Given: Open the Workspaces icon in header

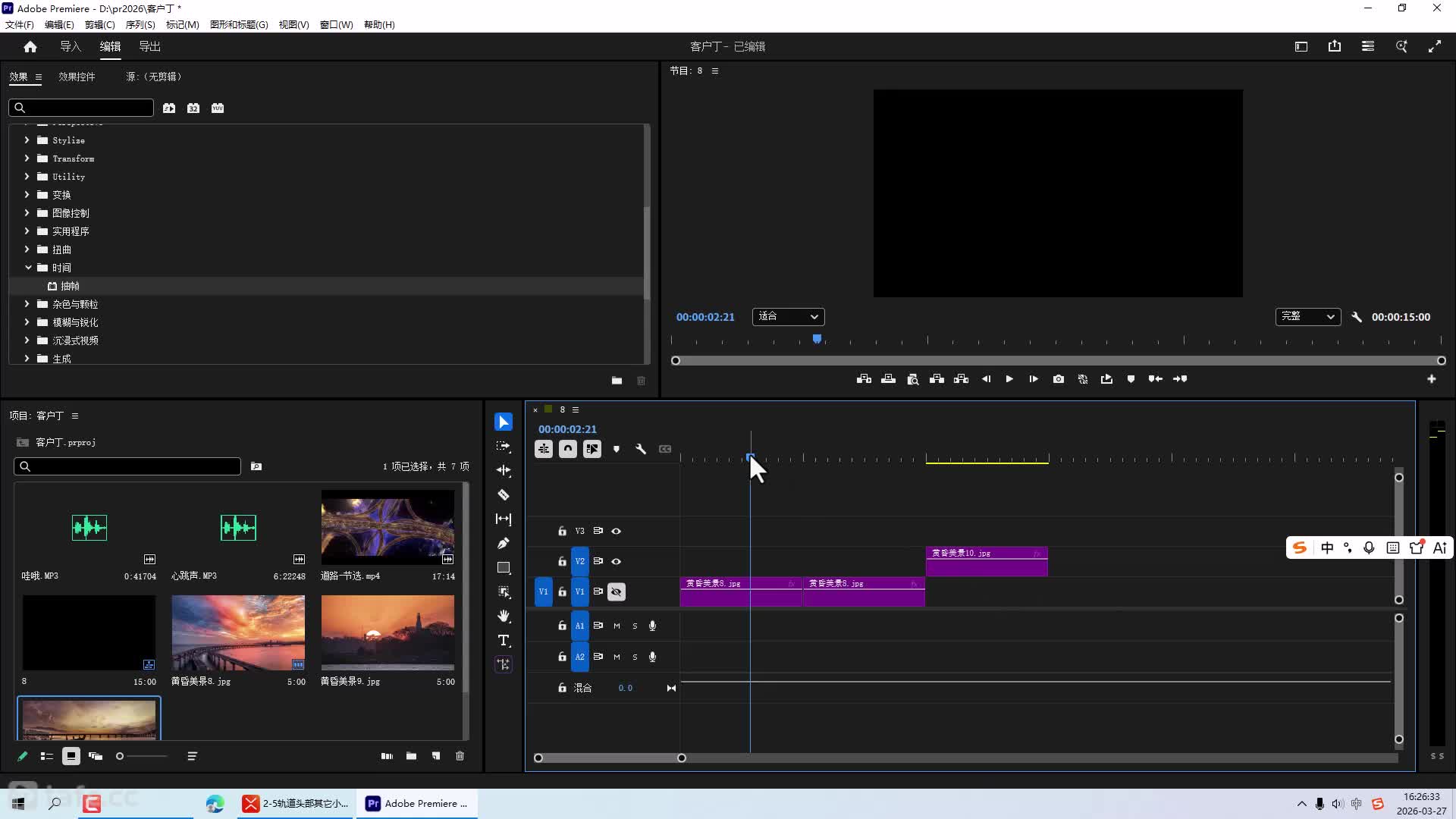Looking at the screenshot, I should click(x=1301, y=46).
